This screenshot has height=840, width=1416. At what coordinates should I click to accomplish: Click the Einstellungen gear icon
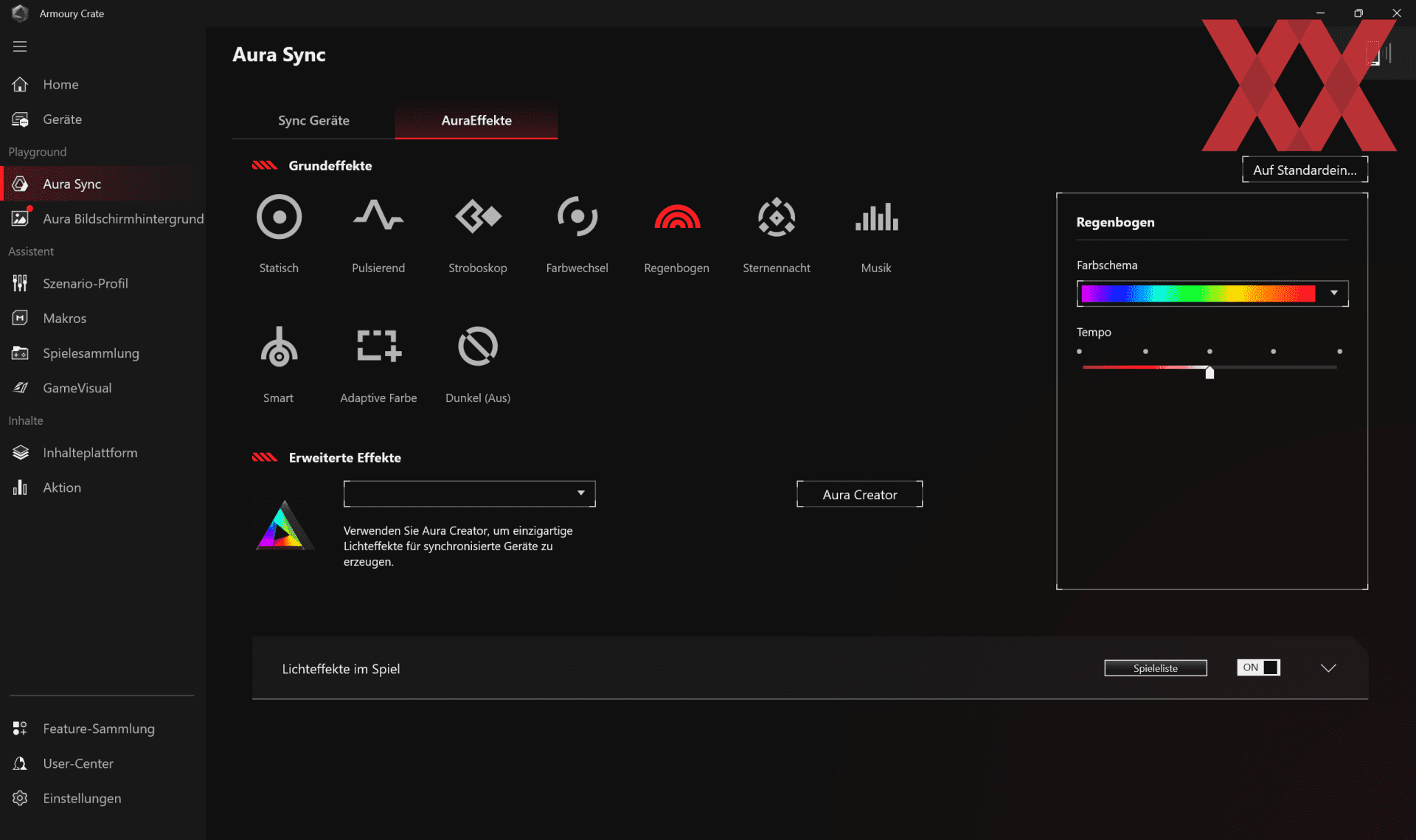click(20, 798)
